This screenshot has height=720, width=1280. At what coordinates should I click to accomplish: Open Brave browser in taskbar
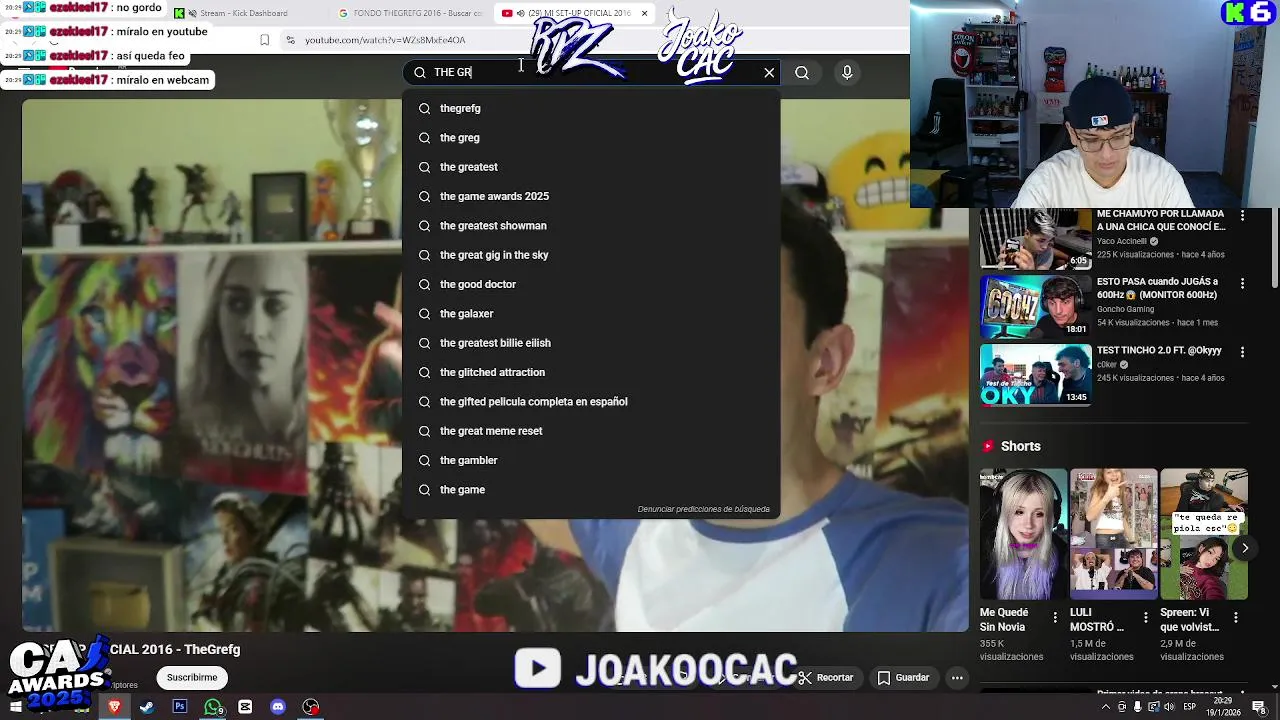(114, 706)
